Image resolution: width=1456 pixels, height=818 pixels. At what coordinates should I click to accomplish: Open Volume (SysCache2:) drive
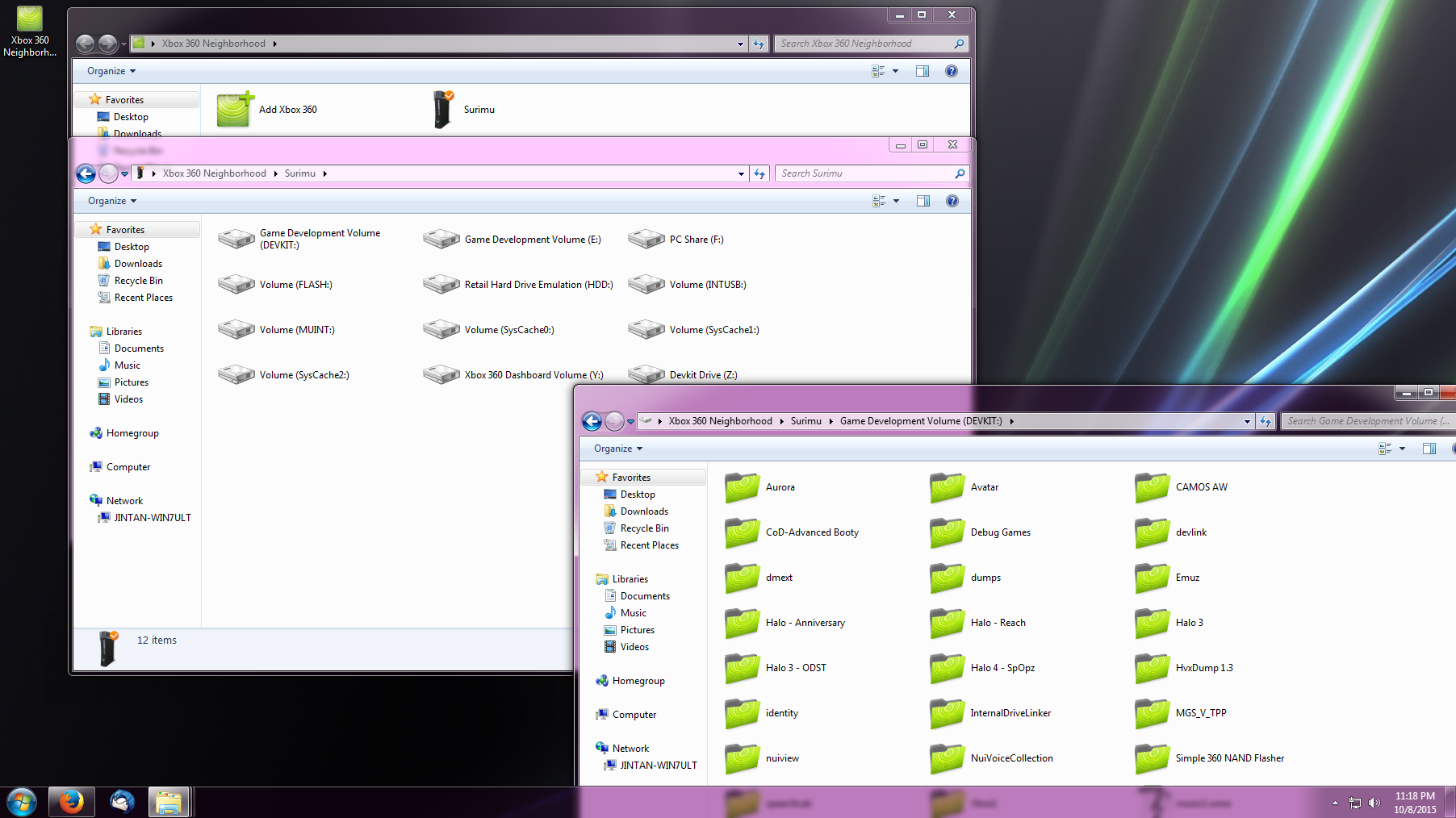[x=284, y=374]
